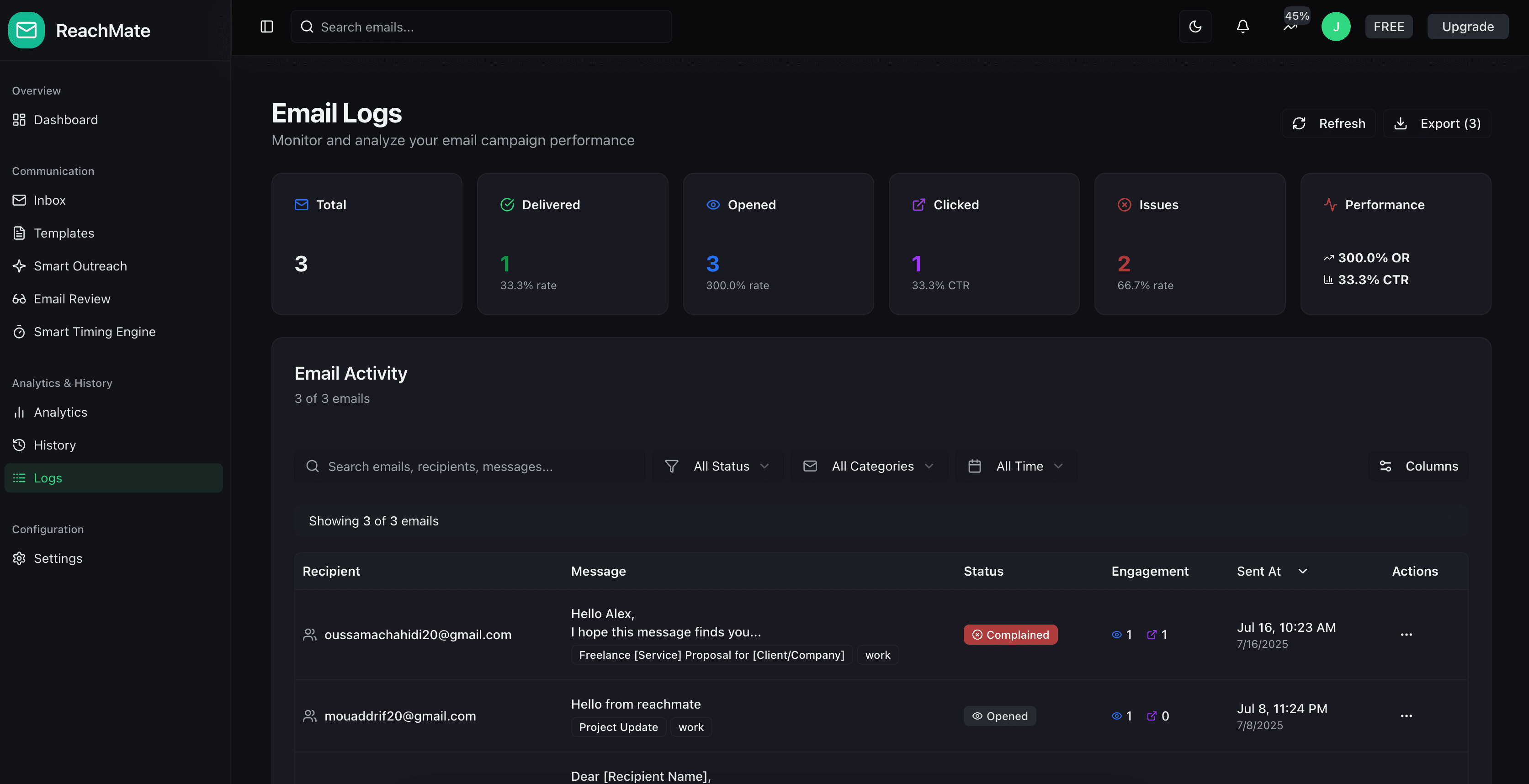Click the Total envelope icon
The height and width of the screenshot is (784, 1529).
pyautogui.click(x=302, y=205)
